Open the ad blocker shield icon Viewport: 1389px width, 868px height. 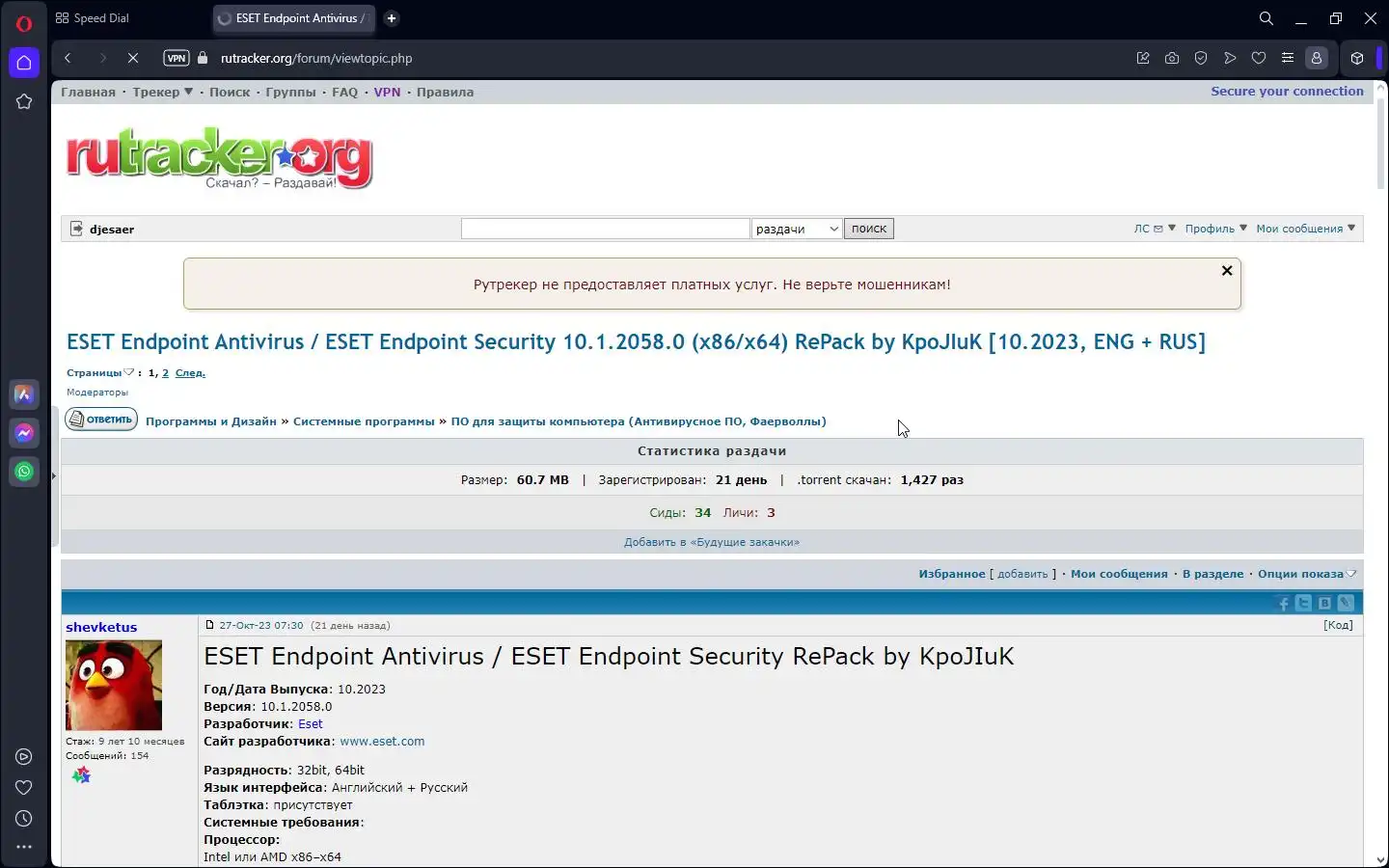click(x=1201, y=58)
